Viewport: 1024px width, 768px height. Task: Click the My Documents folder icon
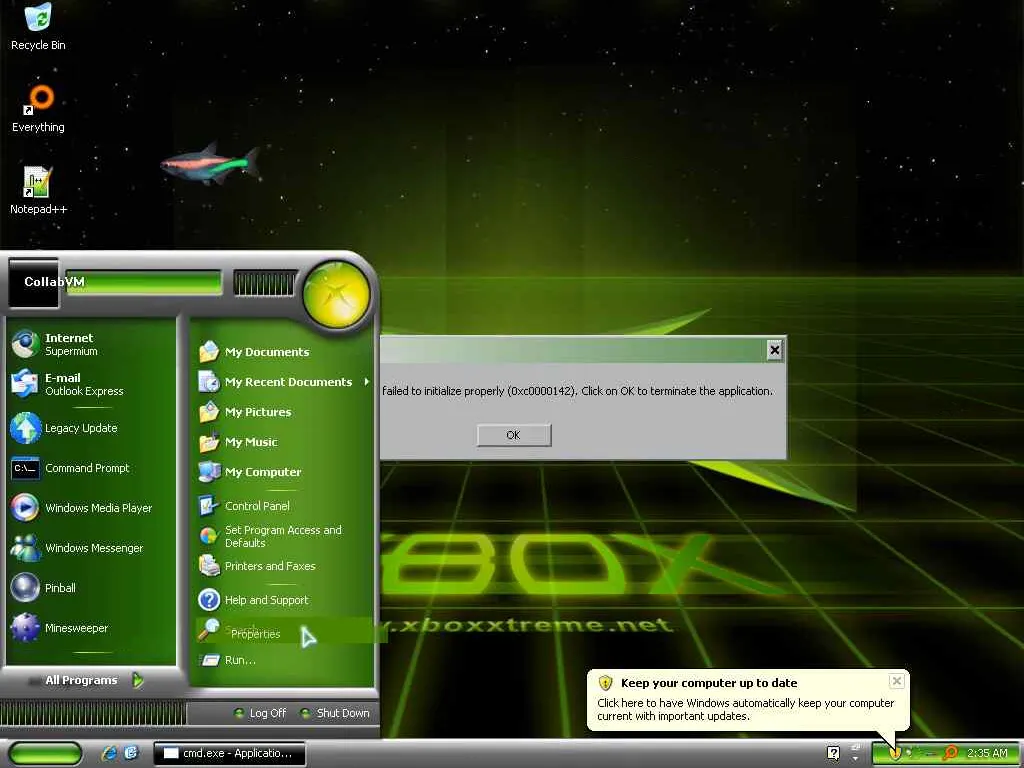[209, 351]
